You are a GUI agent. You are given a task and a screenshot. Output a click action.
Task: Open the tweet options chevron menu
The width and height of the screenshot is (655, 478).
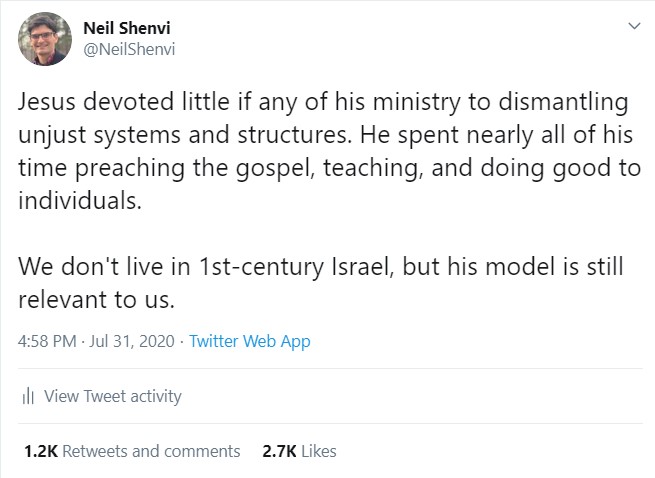click(633, 25)
